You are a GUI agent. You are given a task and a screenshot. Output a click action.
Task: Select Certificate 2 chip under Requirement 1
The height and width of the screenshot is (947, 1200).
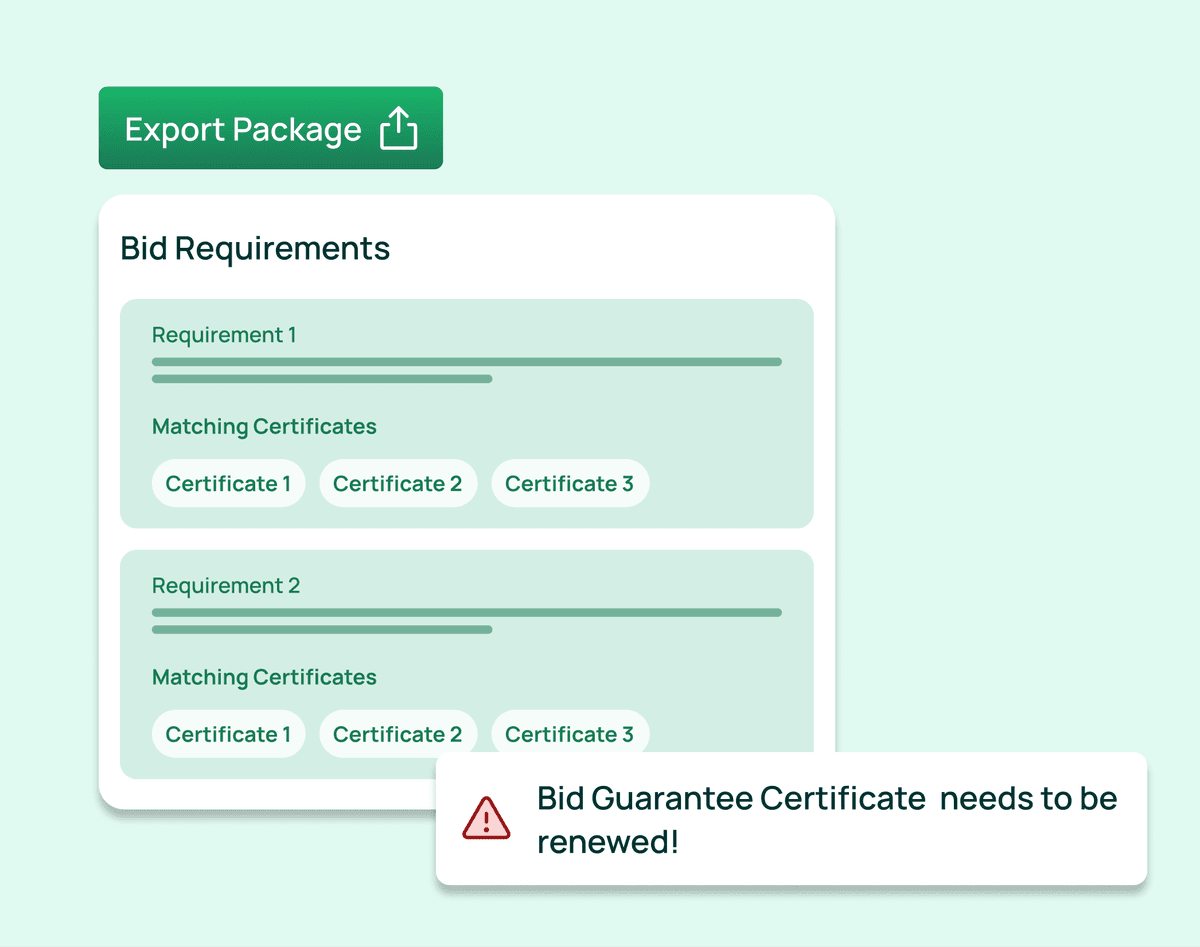point(397,484)
